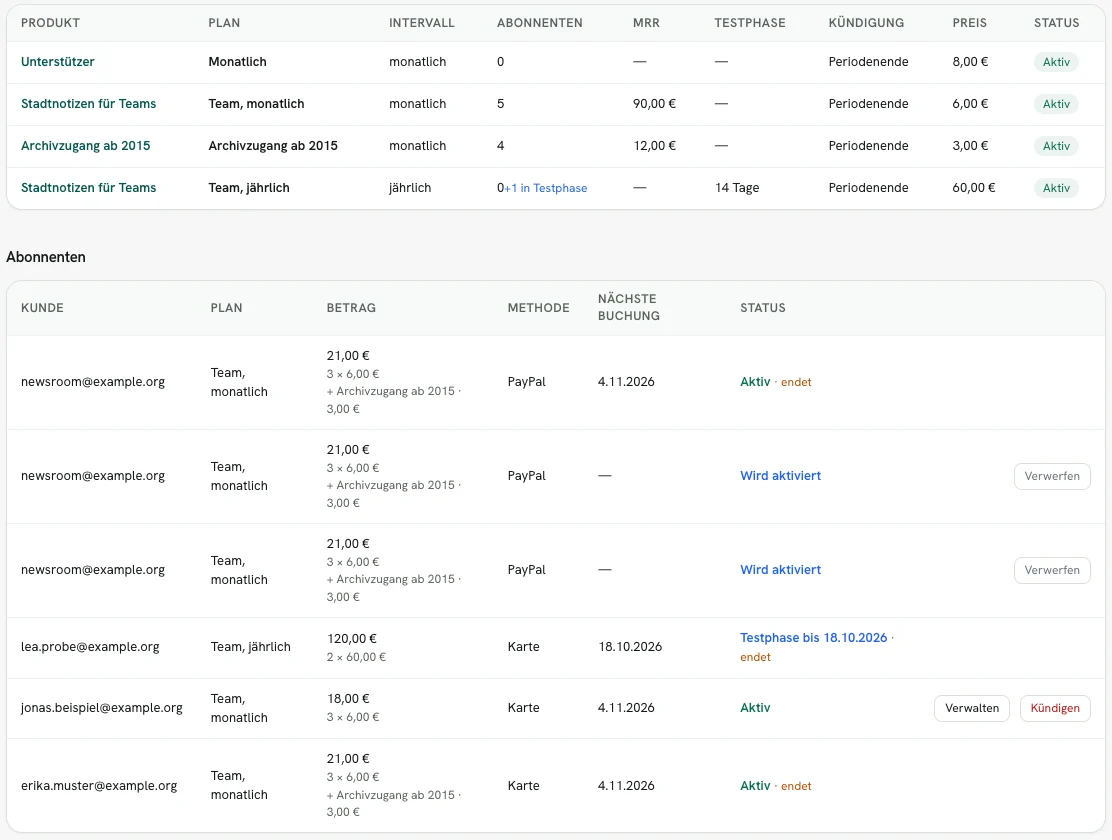Open the Archivzugang ab 2015 product link
The width and height of the screenshot is (1112, 840).
coord(86,145)
